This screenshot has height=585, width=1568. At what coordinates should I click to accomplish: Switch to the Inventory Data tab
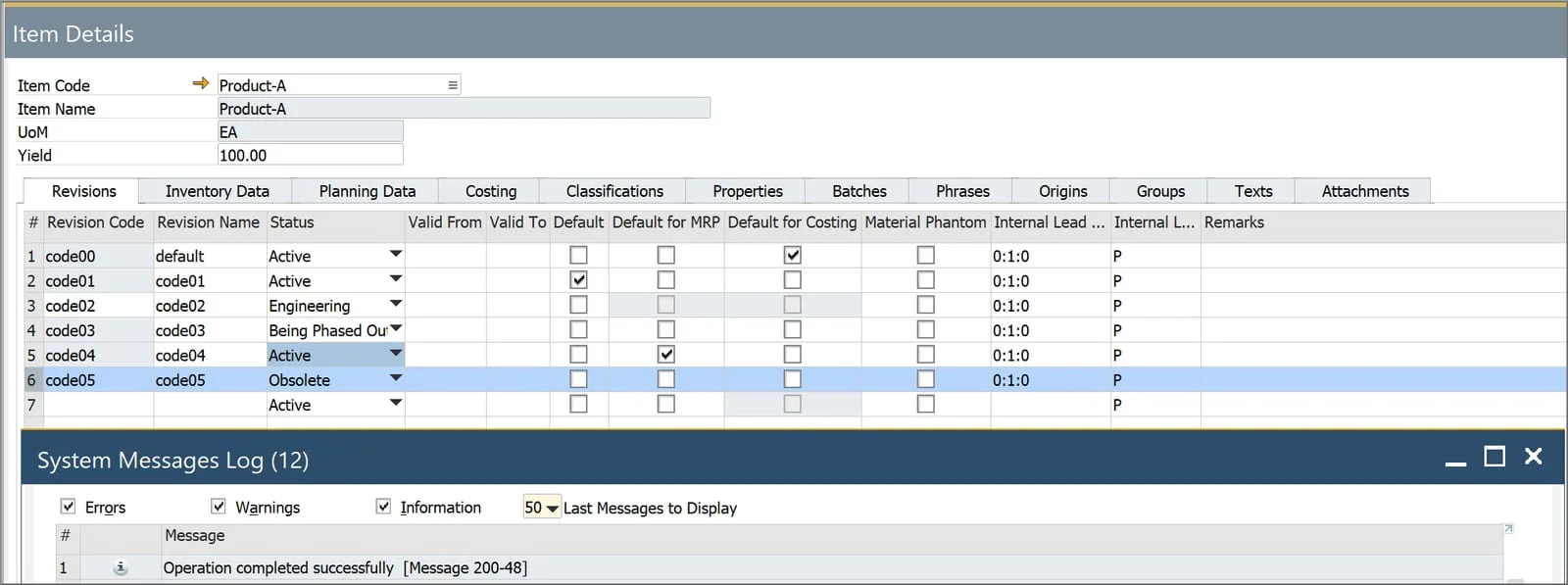(217, 191)
